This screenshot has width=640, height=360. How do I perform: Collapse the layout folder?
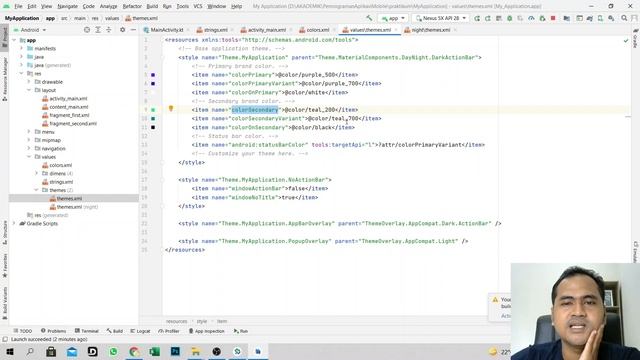pyautogui.click(x=29, y=90)
